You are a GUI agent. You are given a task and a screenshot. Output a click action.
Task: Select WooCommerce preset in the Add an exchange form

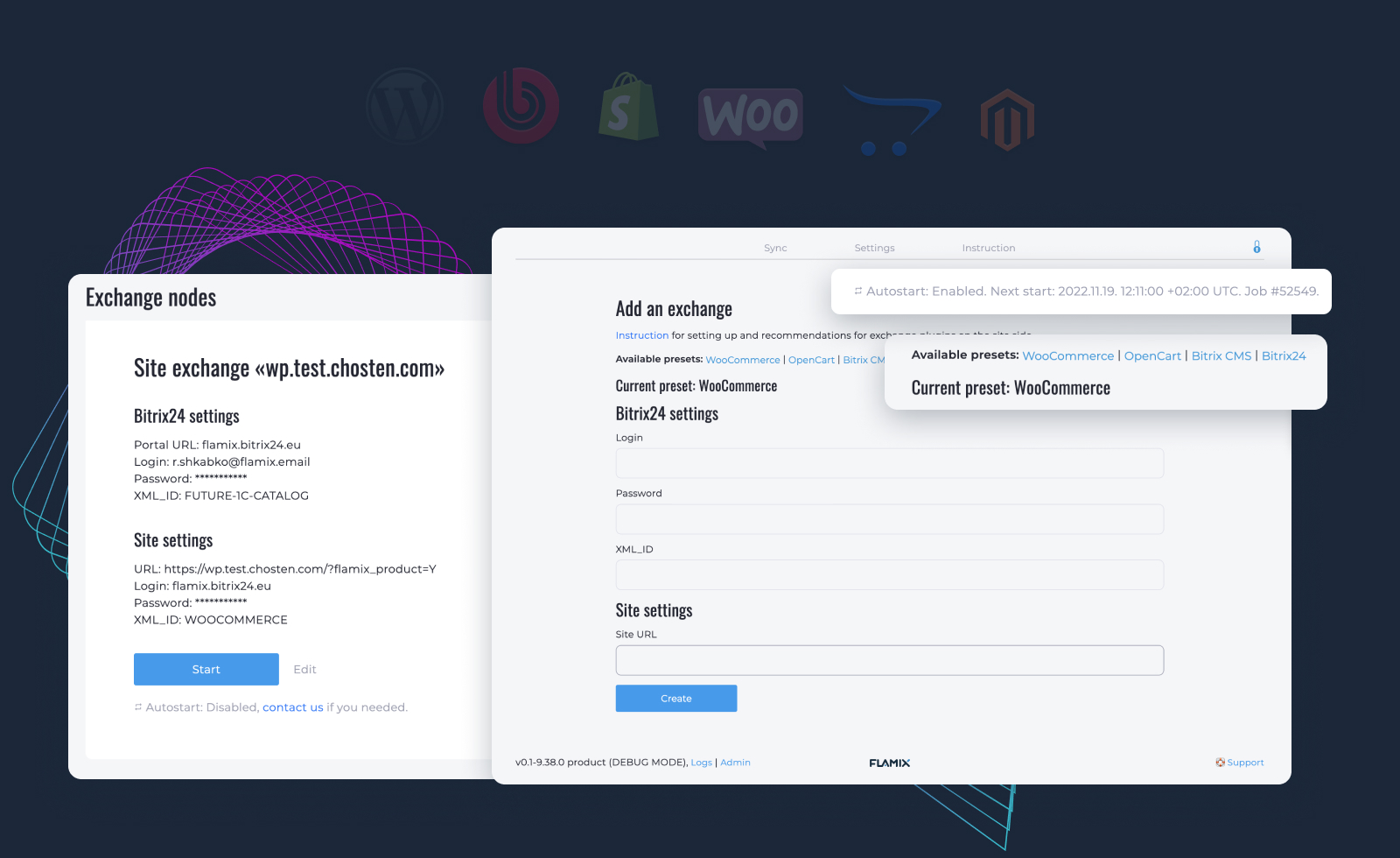click(x=743, y=360)
